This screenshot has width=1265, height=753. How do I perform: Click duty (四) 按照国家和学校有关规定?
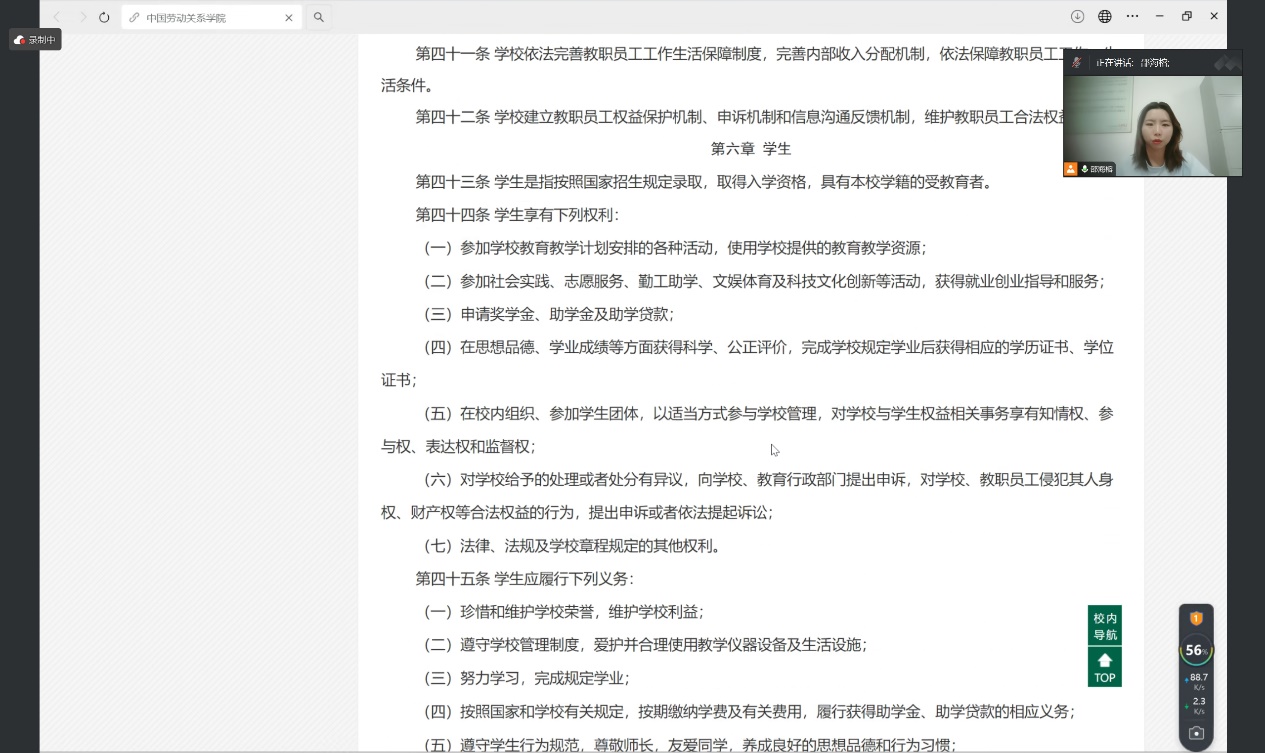click(x=750, y=712)
